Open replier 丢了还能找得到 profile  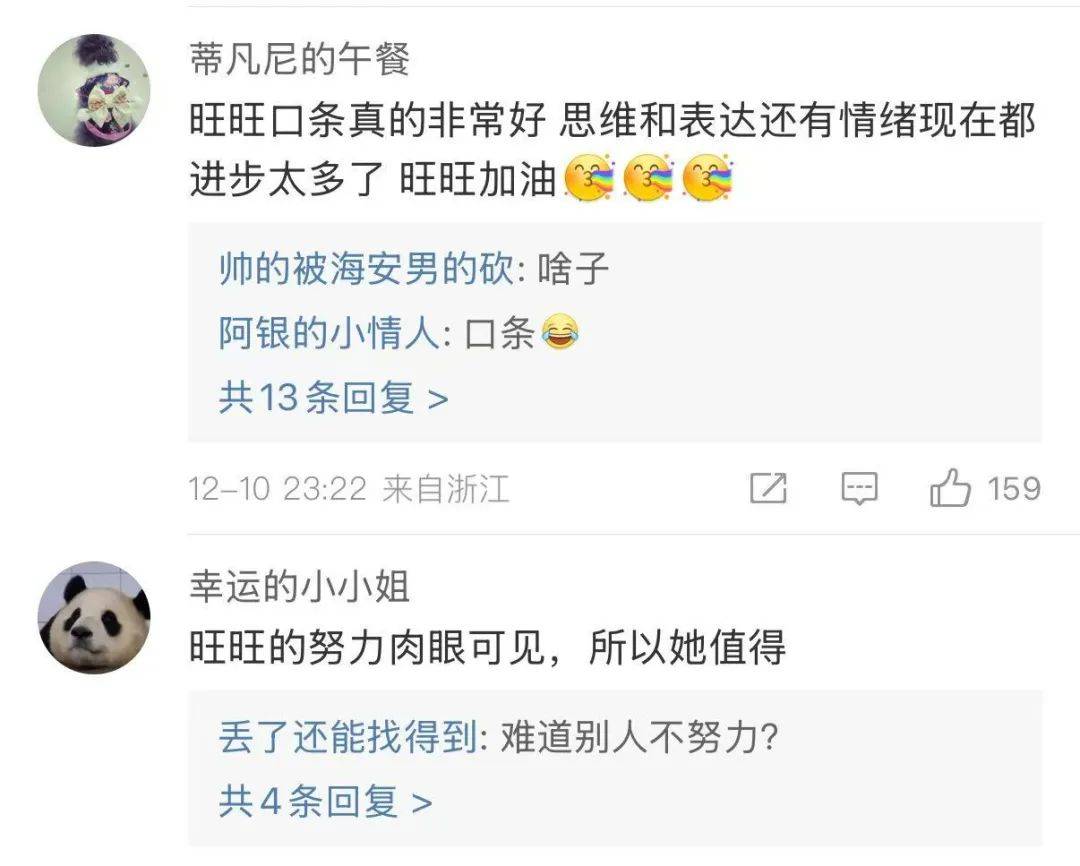349,737
